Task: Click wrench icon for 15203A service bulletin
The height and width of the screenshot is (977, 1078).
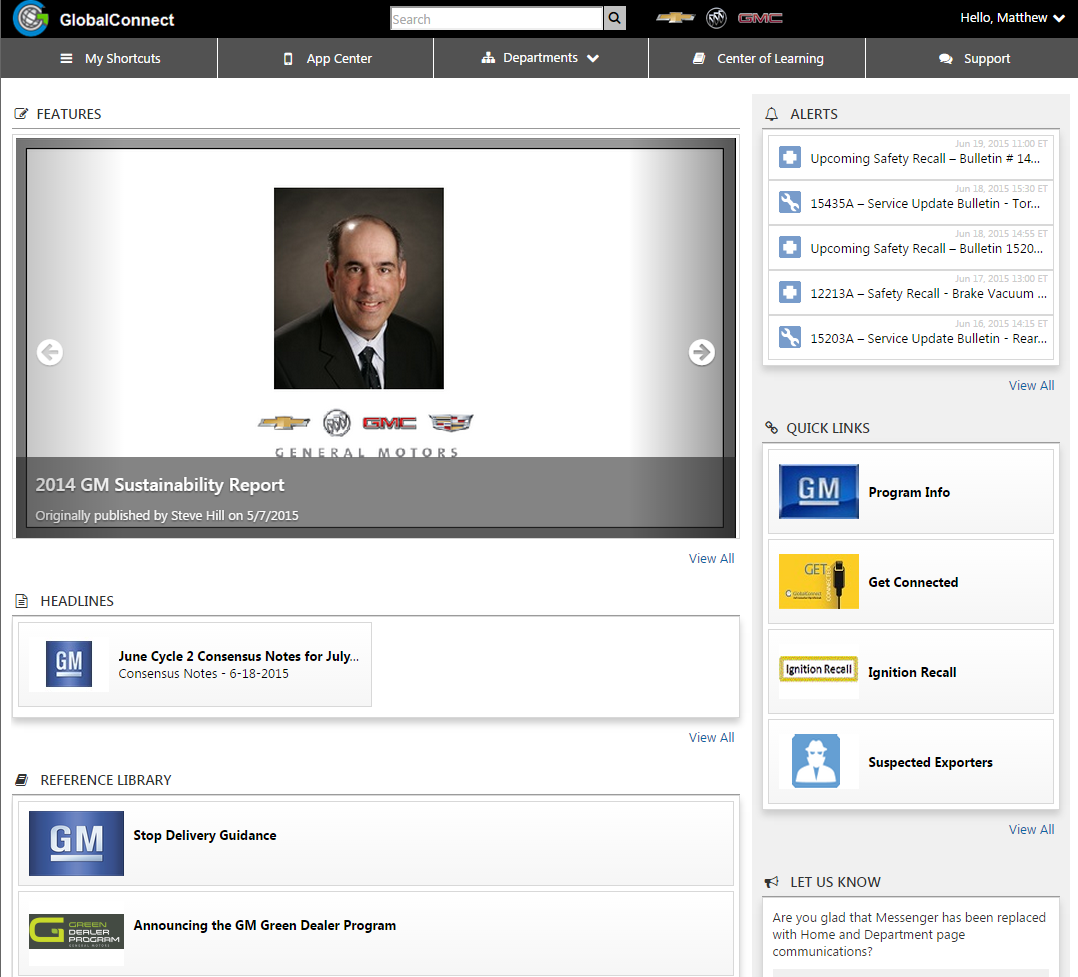Action: coord(790,337)
